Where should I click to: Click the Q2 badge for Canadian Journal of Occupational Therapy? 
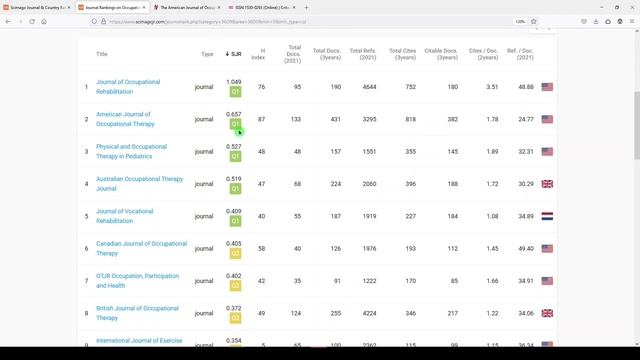point(235,253)
